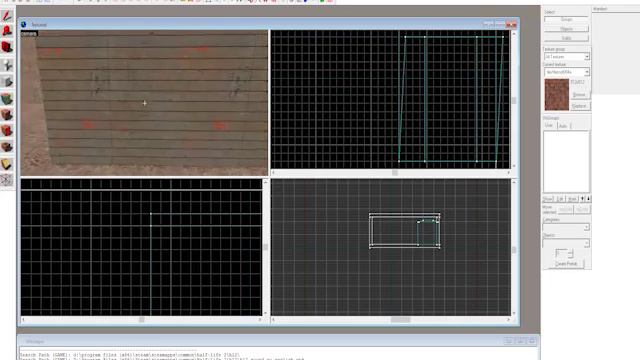Open the prefab Categories dropdown
Screen dimensions: 640x360
click(x=566, y=227)
